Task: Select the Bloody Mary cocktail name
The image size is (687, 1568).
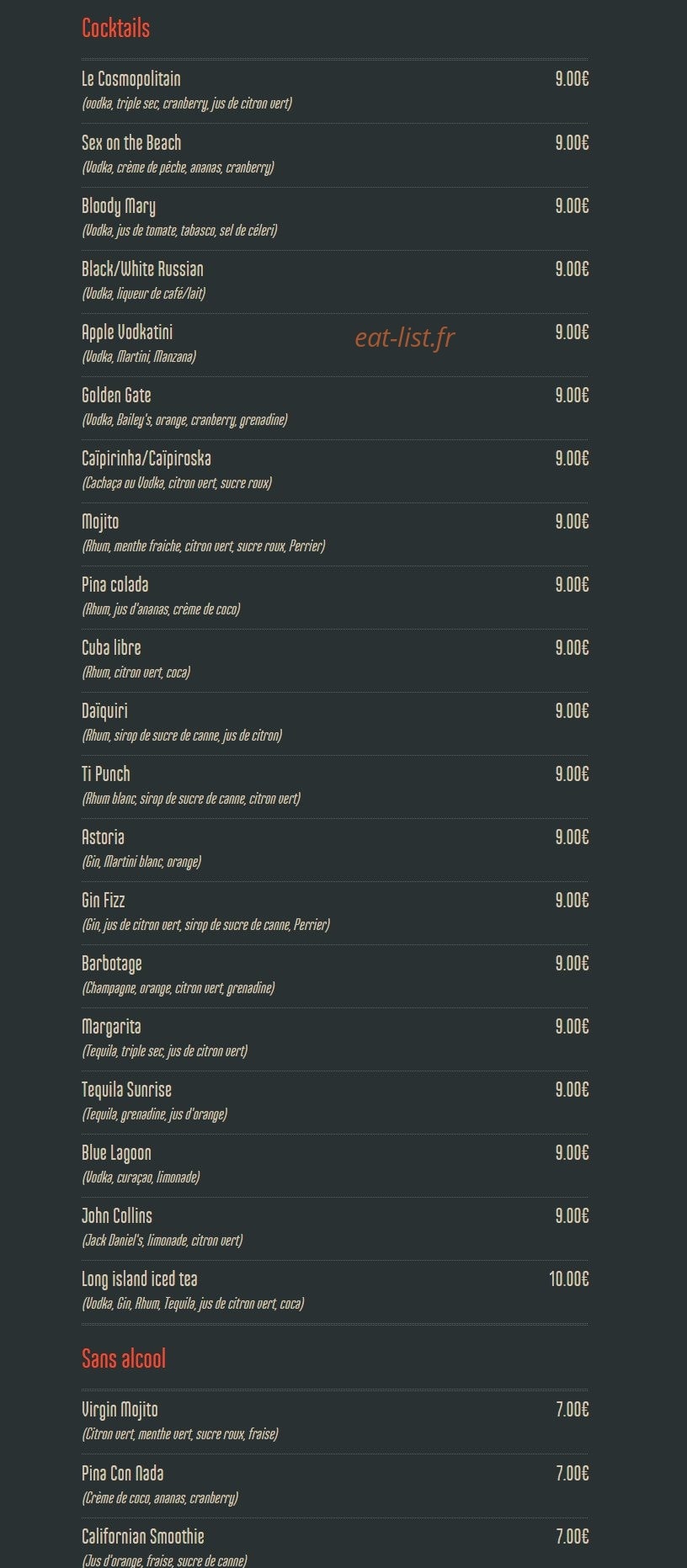Action: (x=119, y=206)
